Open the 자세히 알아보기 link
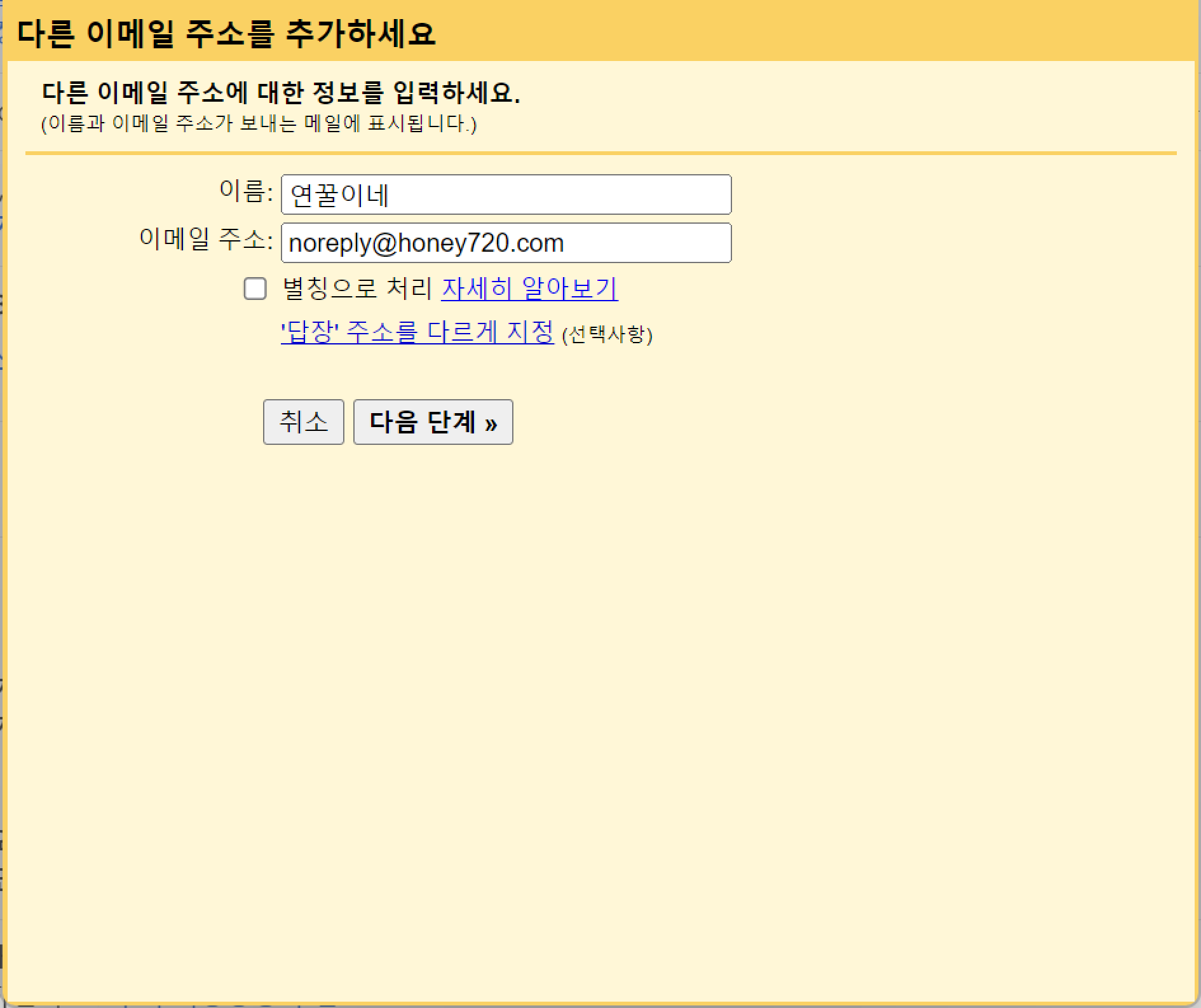Screen dimensions: 1201x1008 pos(529,289)
